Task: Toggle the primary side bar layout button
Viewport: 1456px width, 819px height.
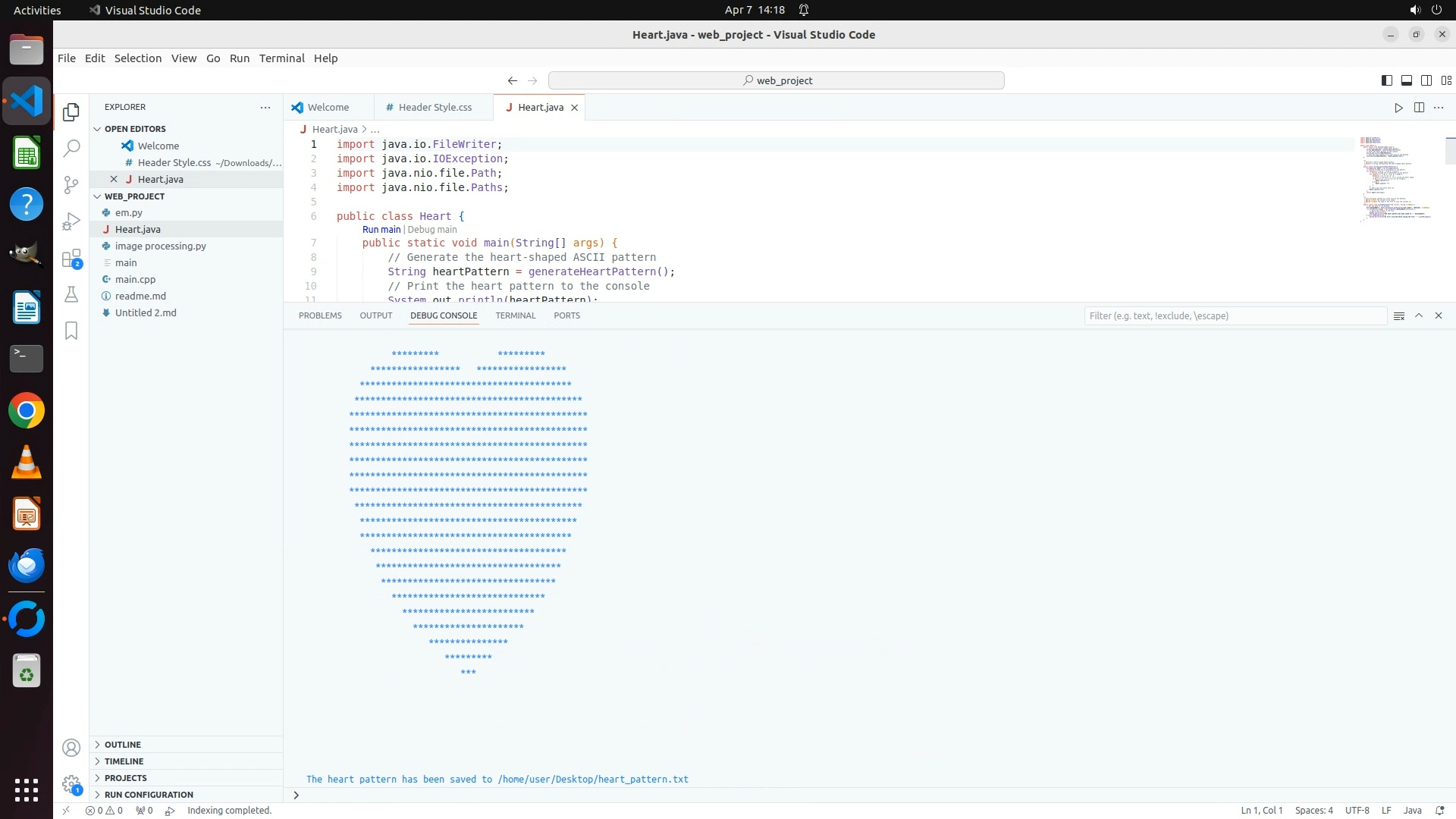Action: (x=1386, y=80)
